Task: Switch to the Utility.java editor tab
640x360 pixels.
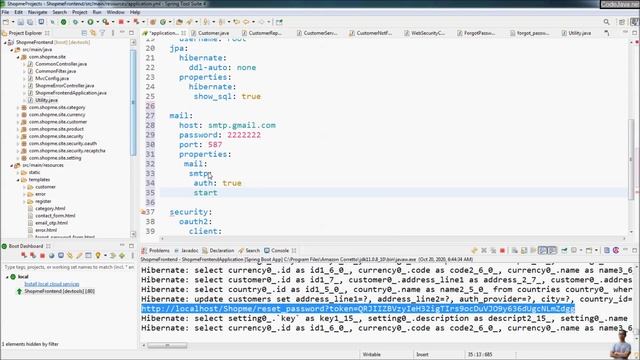Action: pos(579,33)
